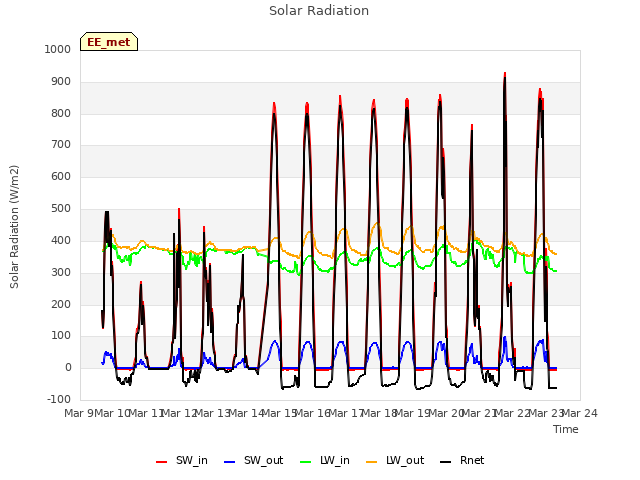
Task: Click the Mar 9 x-axis label
Action: click(x=78, y=413)
